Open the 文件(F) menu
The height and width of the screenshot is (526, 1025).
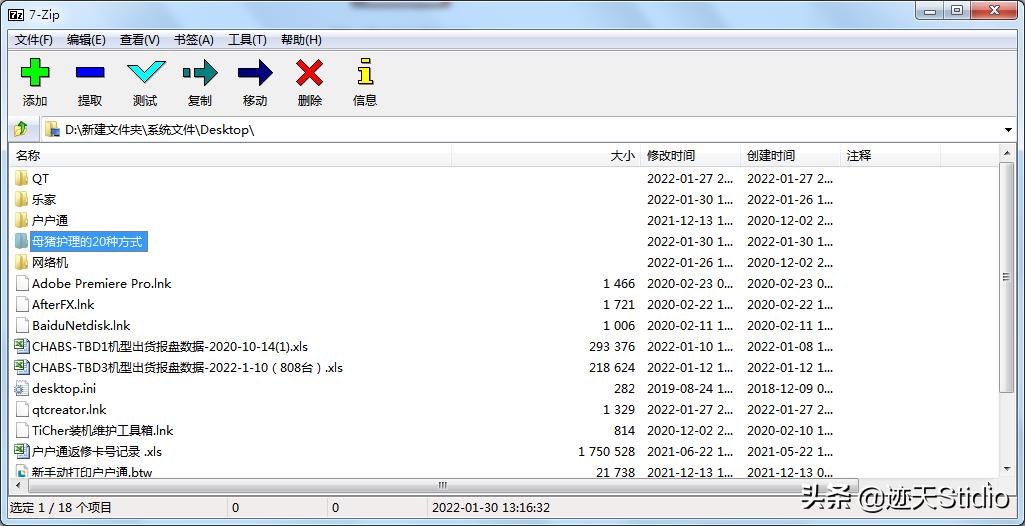coord(34,40)
